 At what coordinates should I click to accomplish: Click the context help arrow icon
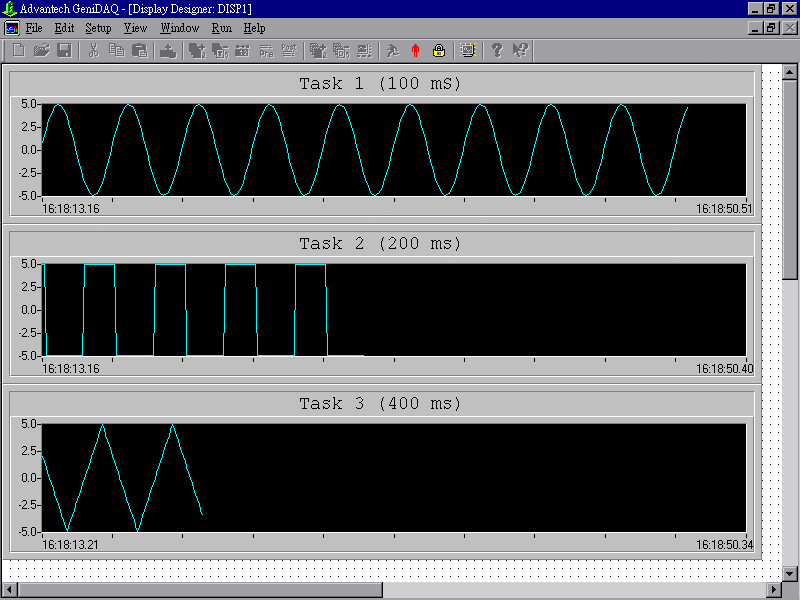(x=519, y=50)
